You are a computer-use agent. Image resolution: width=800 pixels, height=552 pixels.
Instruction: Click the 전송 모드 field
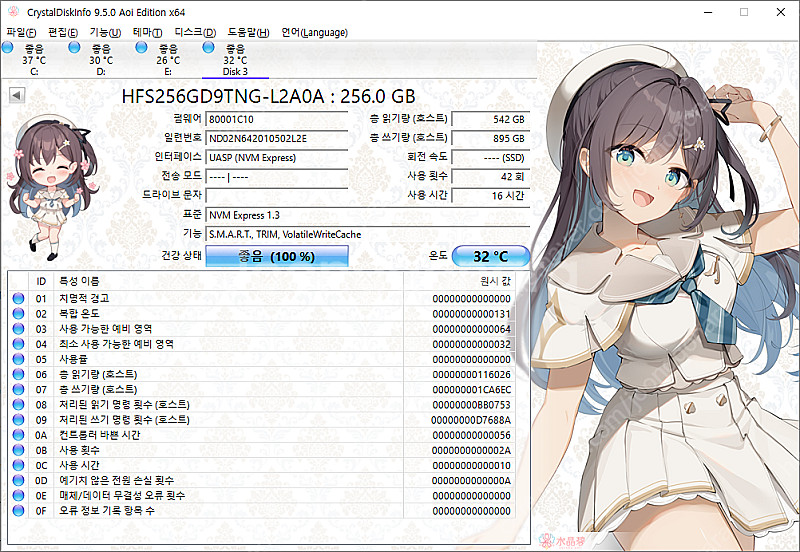click(277, 177)
